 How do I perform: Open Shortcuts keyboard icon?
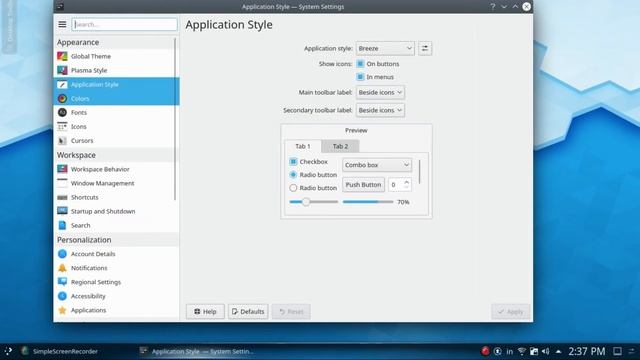62,197
